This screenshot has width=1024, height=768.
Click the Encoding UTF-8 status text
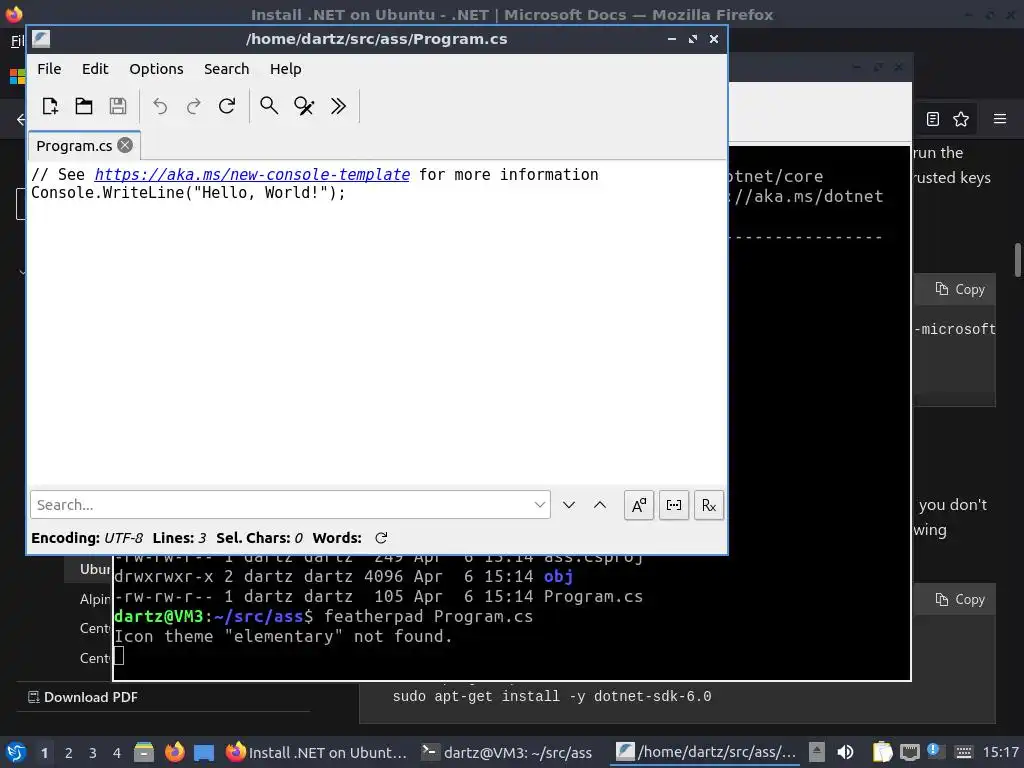[x=87, y=537]
